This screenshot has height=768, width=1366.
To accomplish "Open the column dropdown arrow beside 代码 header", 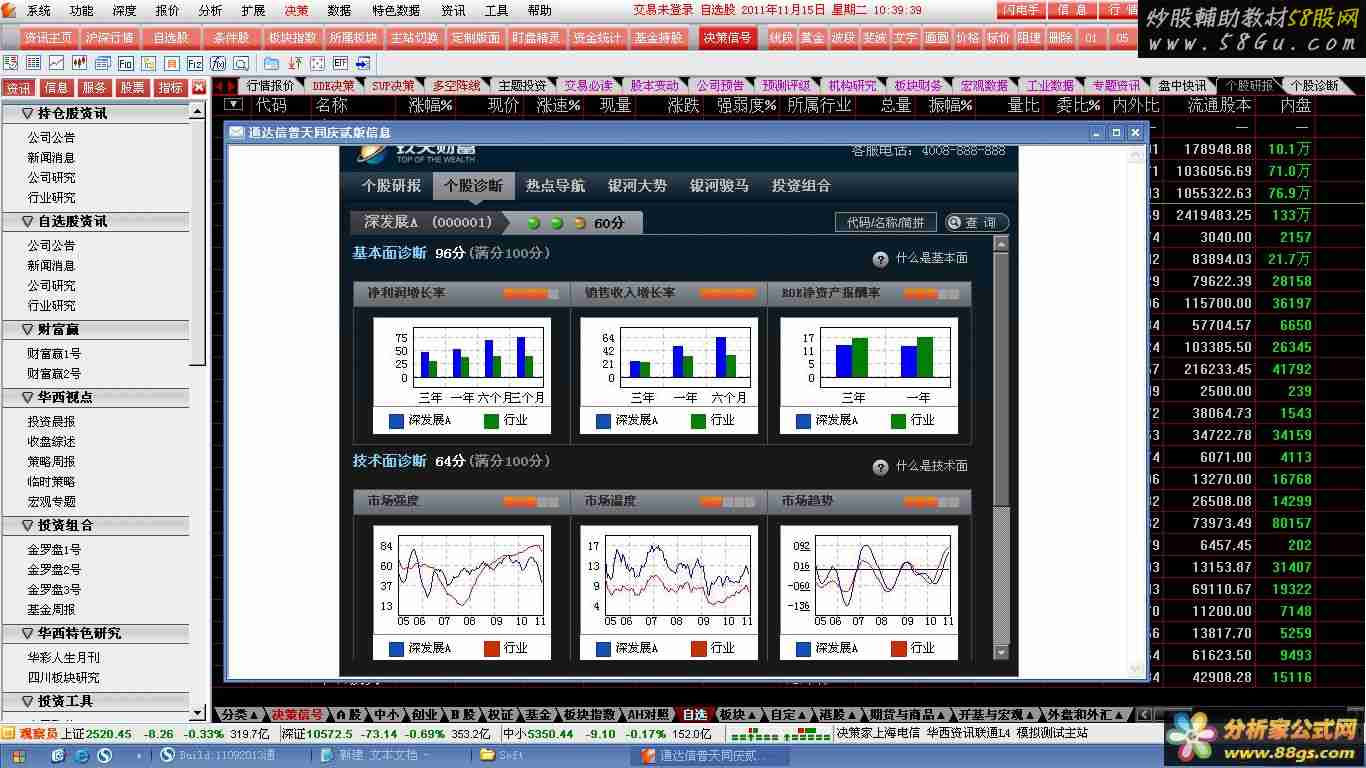I will pos(233,104).
